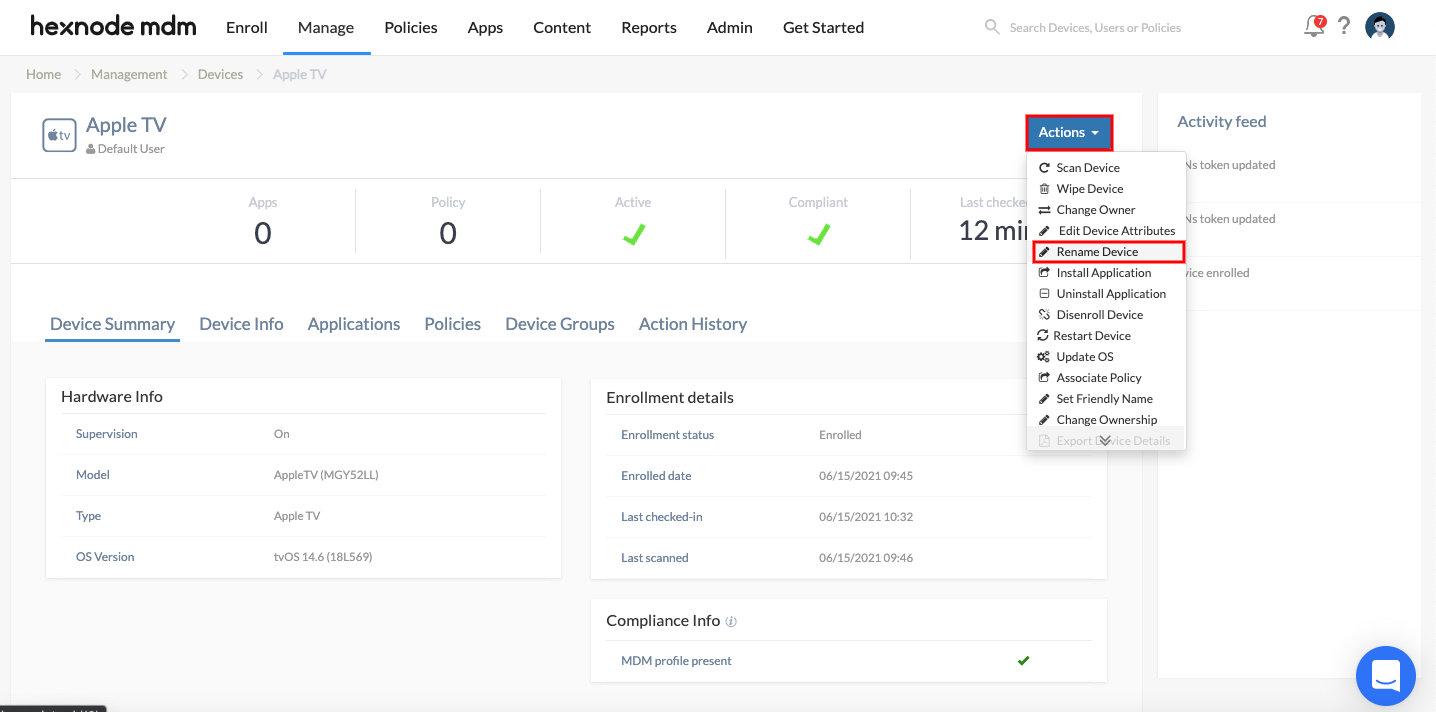
Task: Go to Devices breadcrumb link
Action: 220,74
